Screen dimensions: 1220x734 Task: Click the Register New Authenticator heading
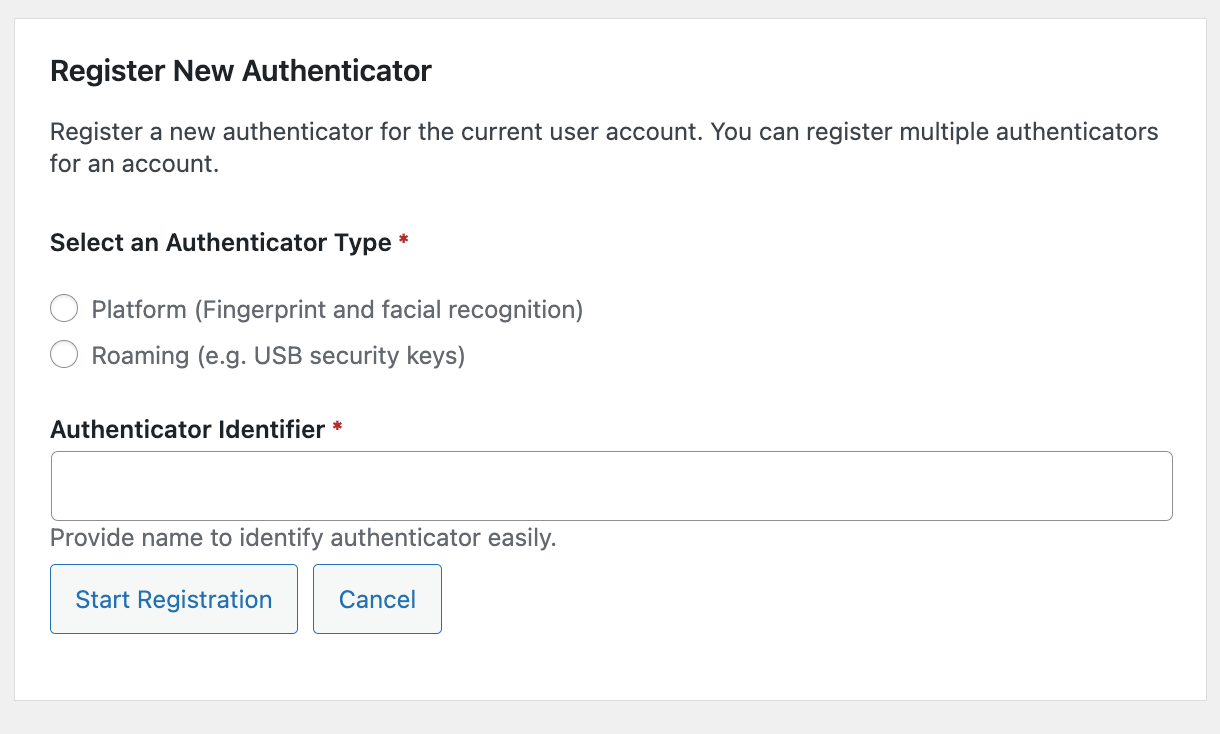[x=240, y=70]
